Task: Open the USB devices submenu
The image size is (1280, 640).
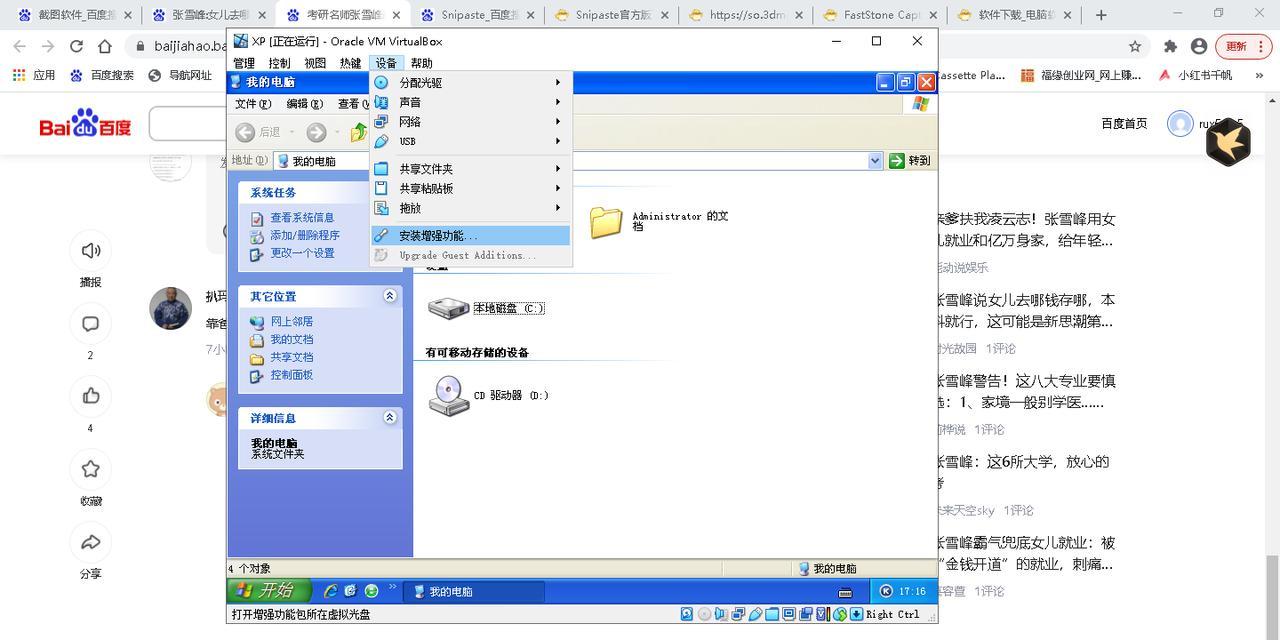Action: pos(470,141)
